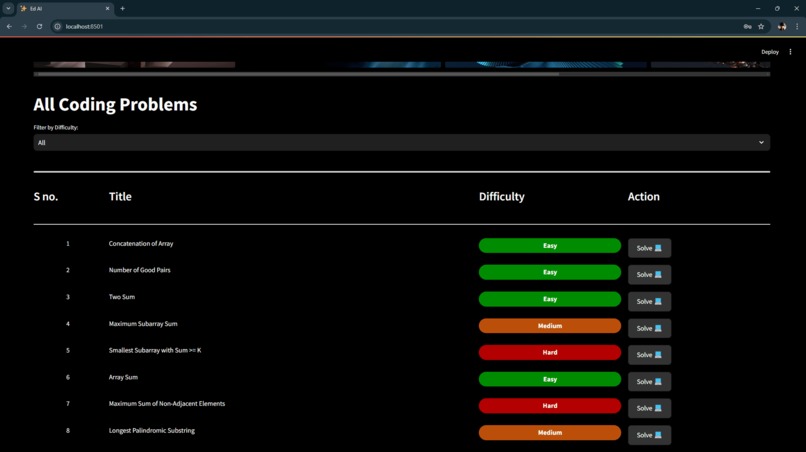The width and height of the screenshot is (806, 452).
Task: Click the Easy badge for Array Sum
Action: tap(549, 379)
